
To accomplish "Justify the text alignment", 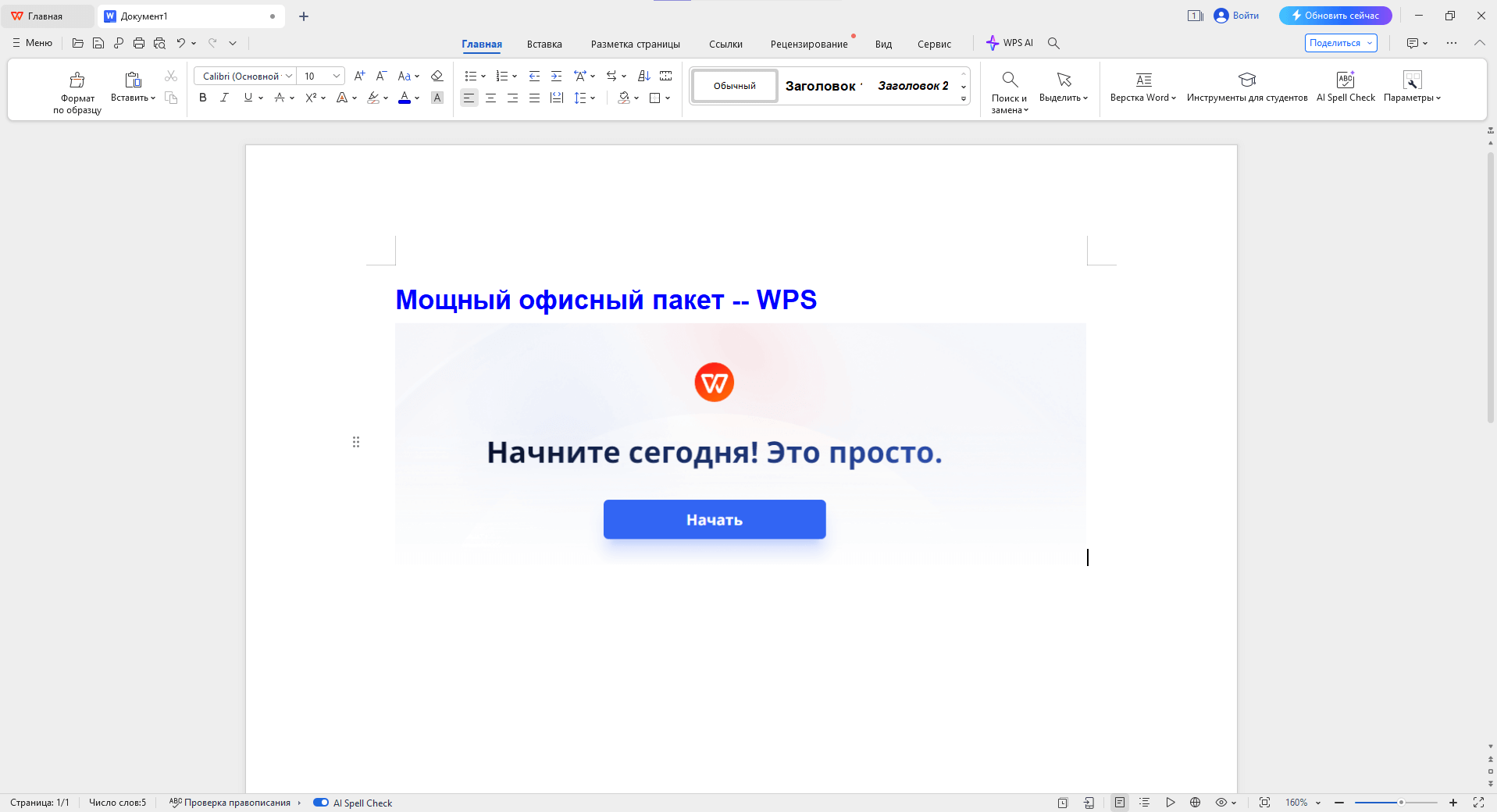I will pyautogui.click(x=534, y=98).
